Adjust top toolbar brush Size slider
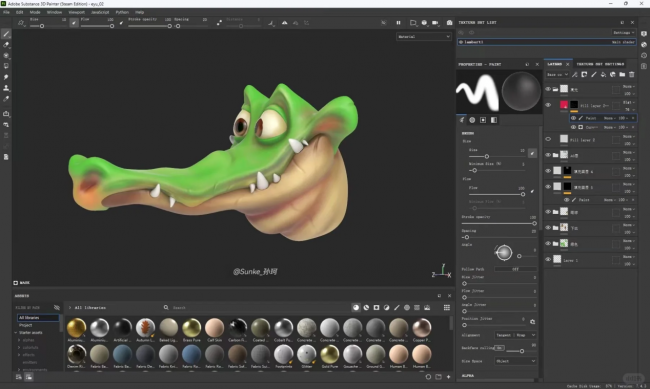The image size is (650, 389). 48,26
